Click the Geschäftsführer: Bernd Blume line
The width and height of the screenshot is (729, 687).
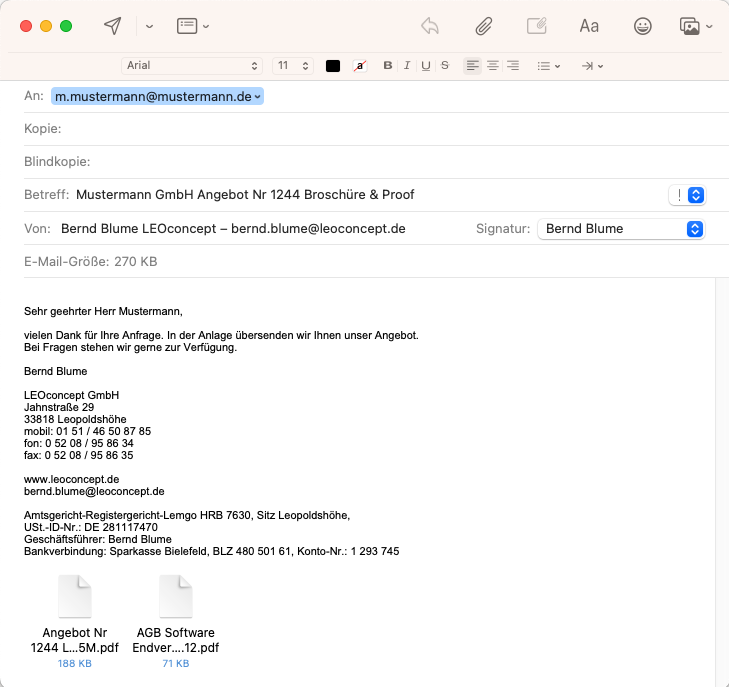tap(98, 539)
